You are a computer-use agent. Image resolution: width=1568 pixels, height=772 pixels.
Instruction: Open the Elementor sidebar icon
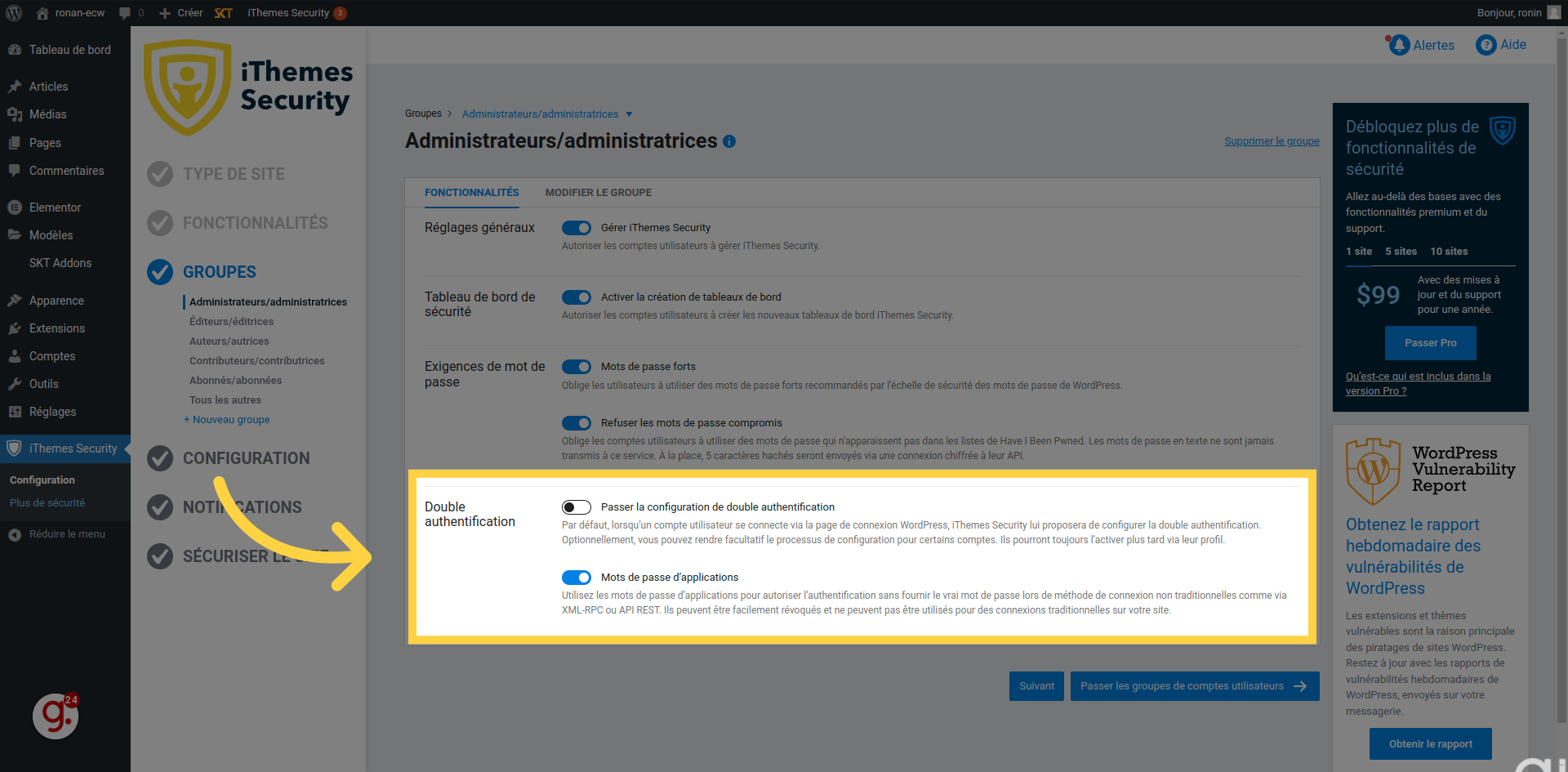(x=15, y=208)
